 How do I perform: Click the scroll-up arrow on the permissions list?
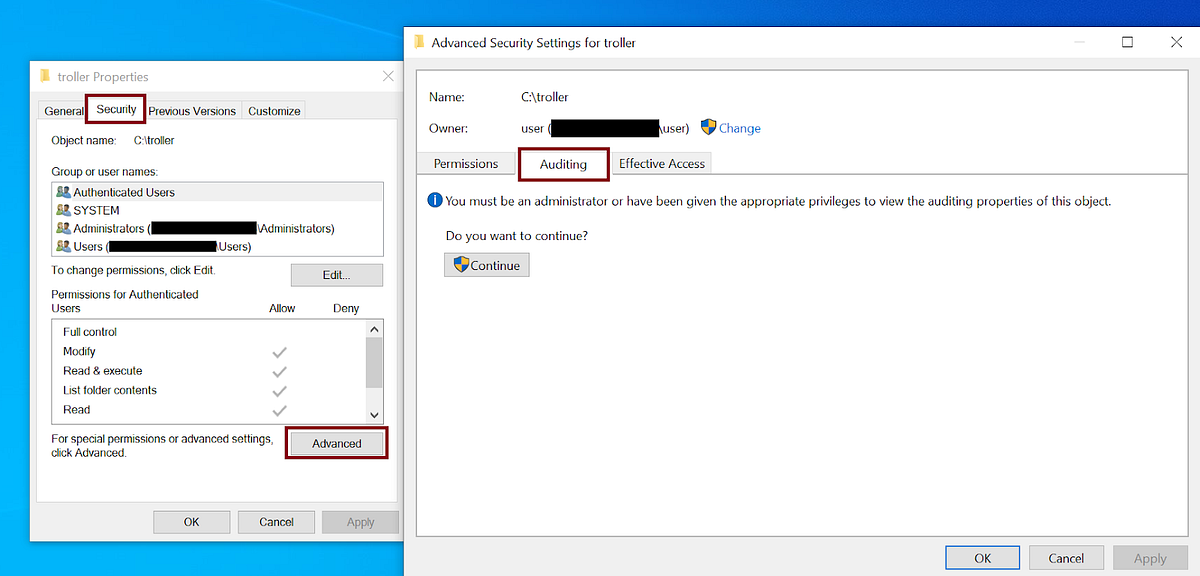(374, 328)
